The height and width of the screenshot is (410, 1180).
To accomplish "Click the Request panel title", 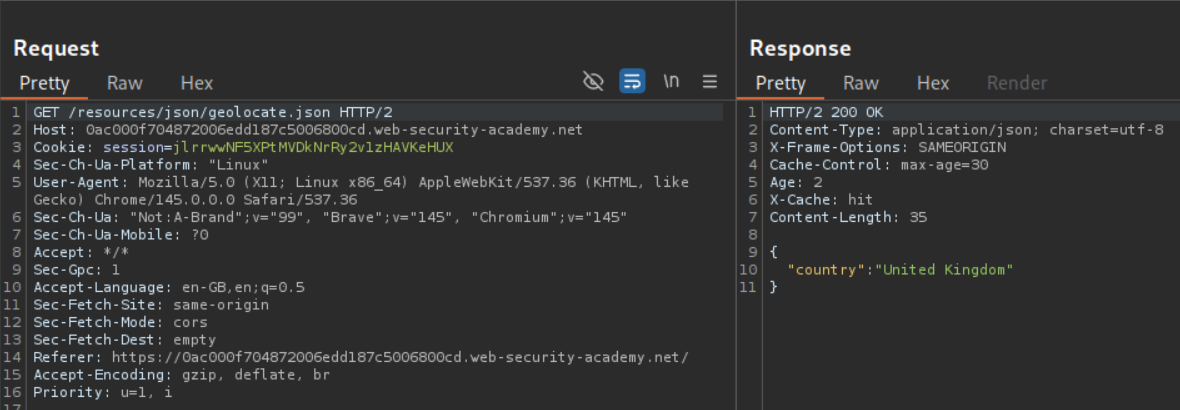I will click(56, 48).
